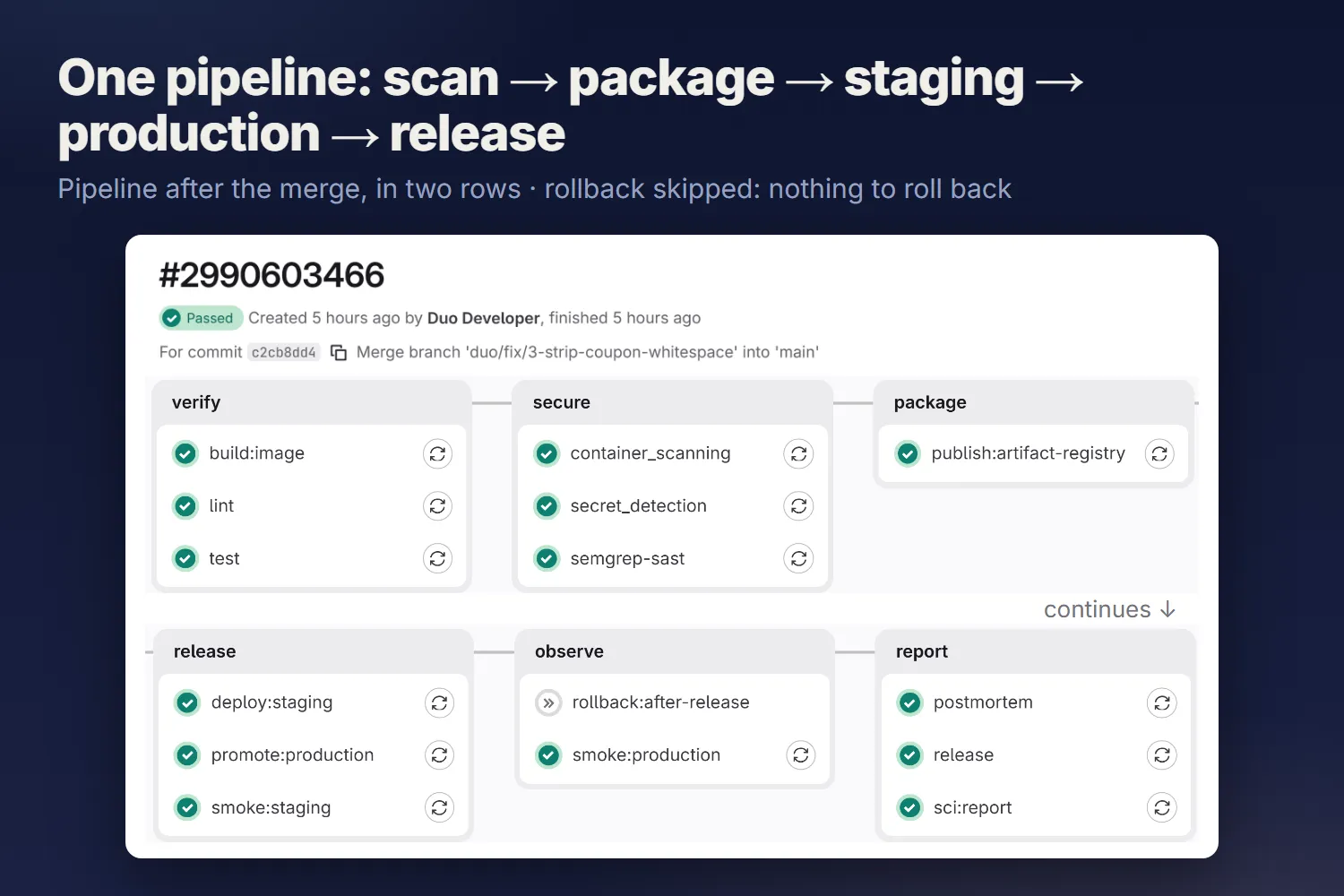This screenshot has height=896, width=1344.
Task: Retry the publish:artifact-registry job
Action: click(x=1159, y=454)
